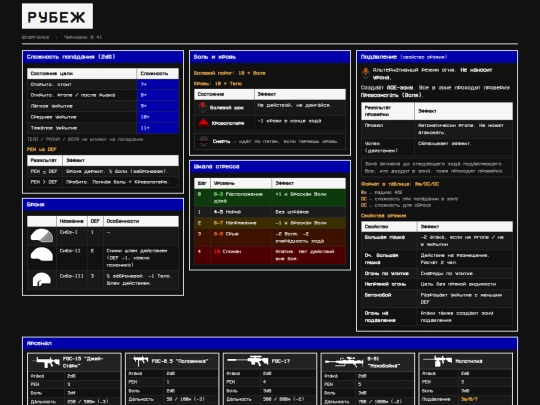
Task: Click the yellow step 2 stress row
Action: click(x=270, y=223)
